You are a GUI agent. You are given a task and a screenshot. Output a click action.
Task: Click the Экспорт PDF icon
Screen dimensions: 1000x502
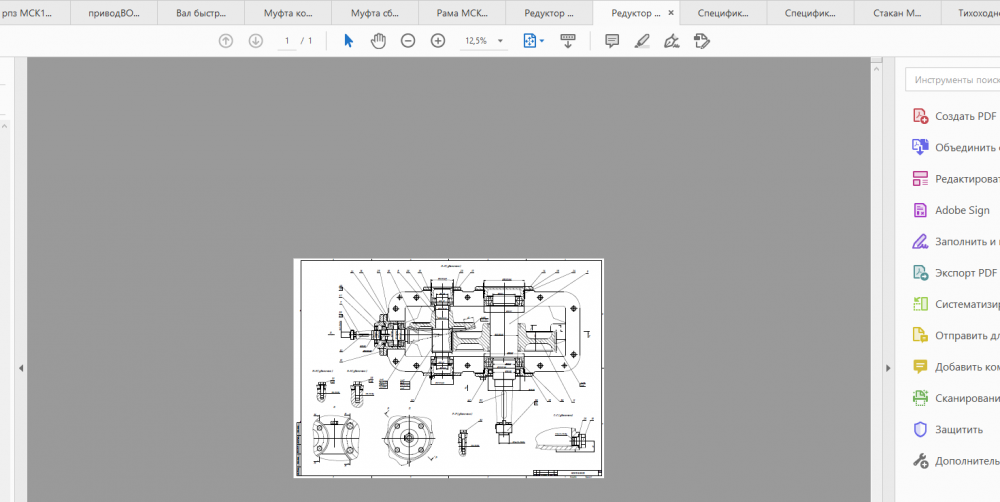point(920,273)
